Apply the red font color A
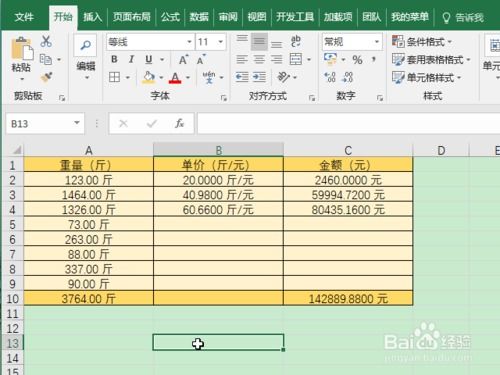 pos(175,78)
